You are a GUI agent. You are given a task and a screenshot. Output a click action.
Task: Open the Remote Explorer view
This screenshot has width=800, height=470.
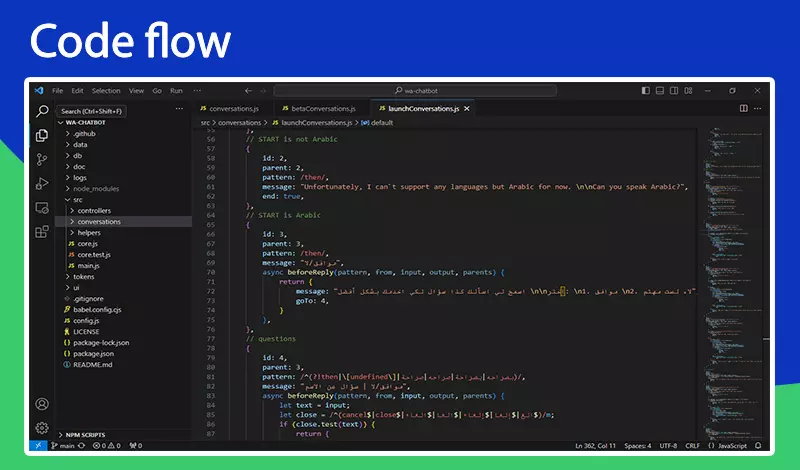click(42, 208)
